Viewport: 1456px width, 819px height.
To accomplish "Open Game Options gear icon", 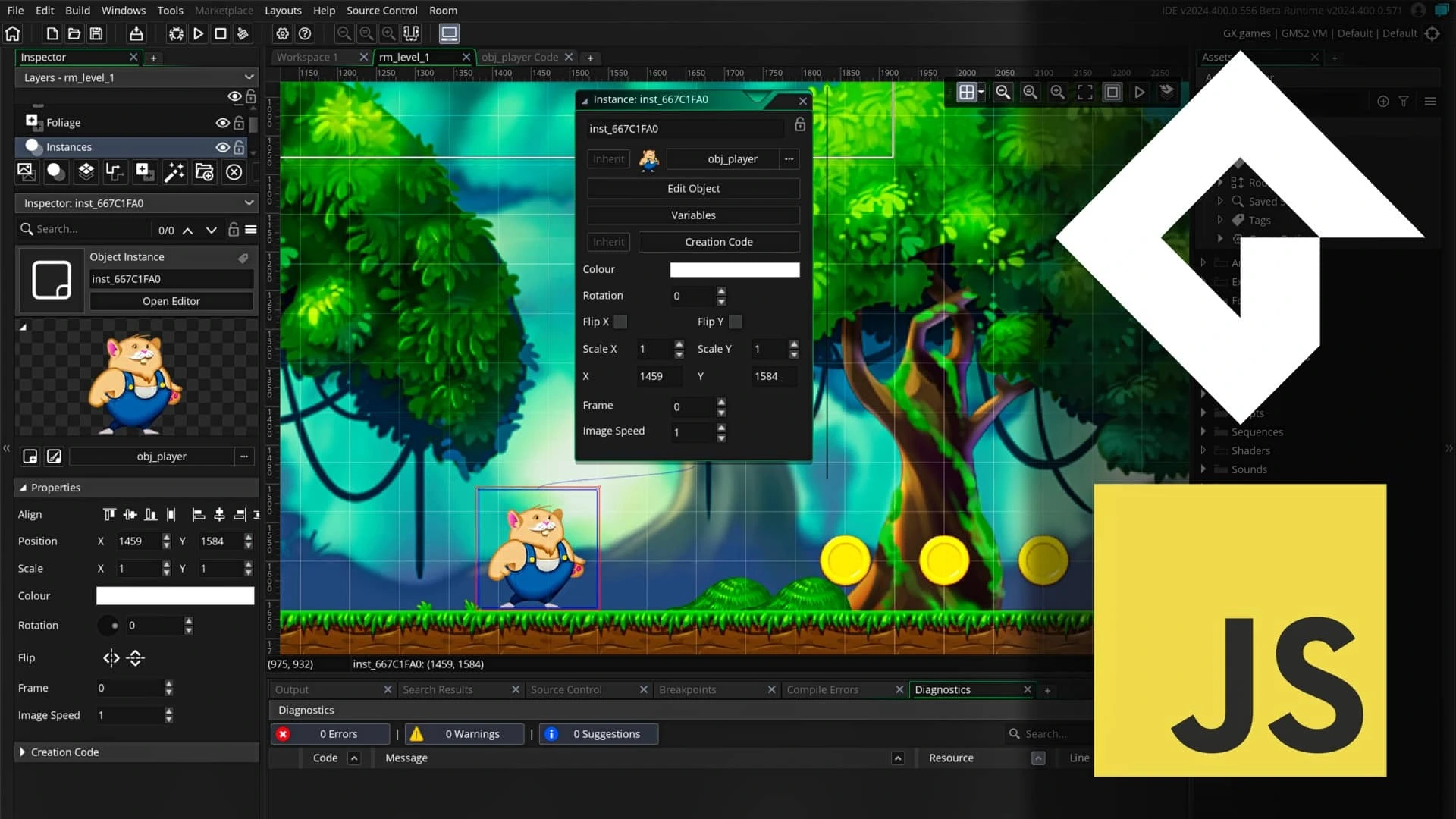I will pos(283,33).
